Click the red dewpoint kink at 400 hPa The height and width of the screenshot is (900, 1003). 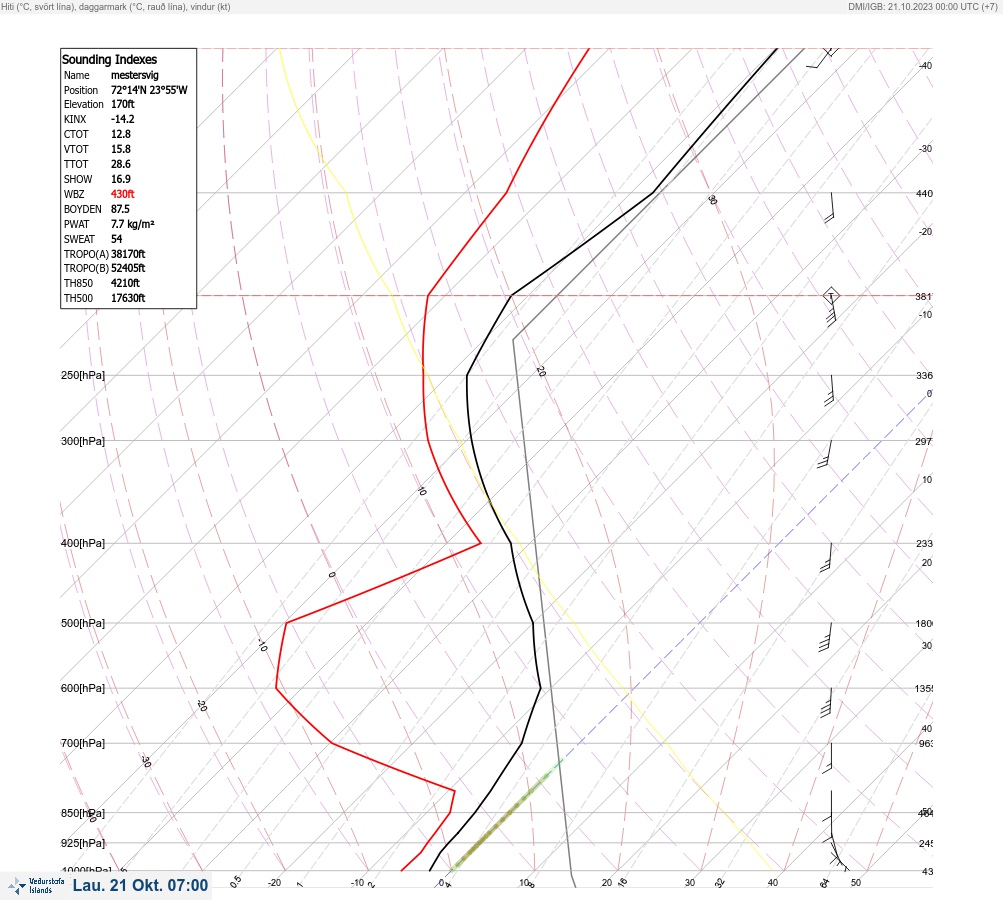[x=480, y=543]
